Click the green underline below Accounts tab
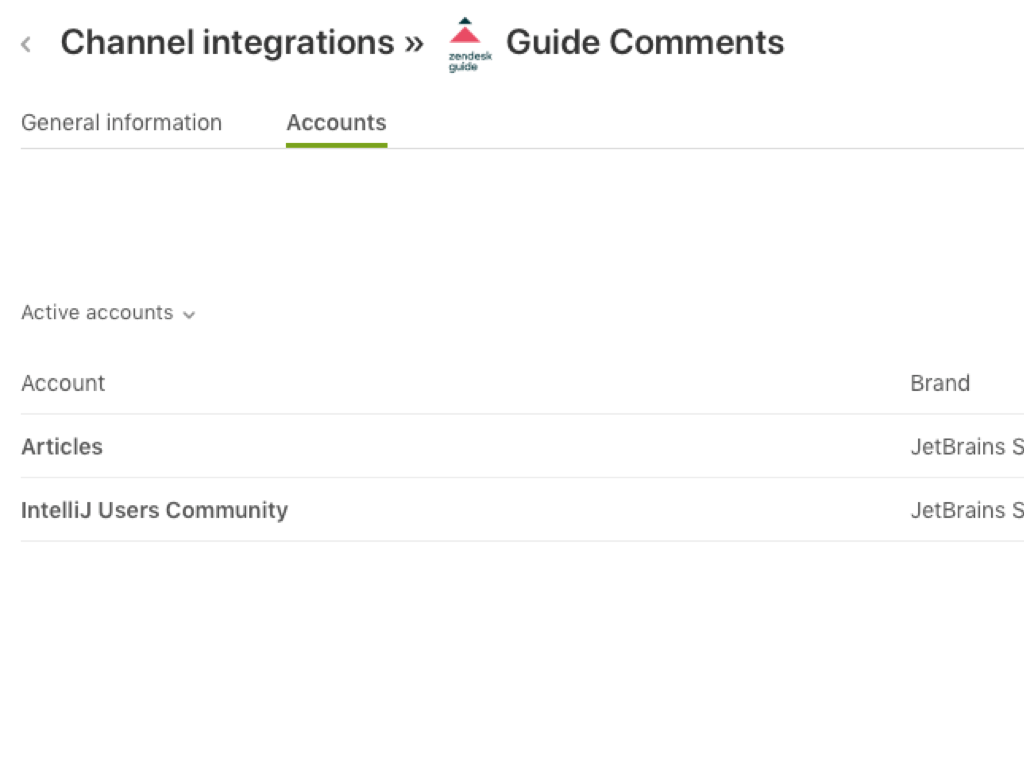 (x=336, y=145)
